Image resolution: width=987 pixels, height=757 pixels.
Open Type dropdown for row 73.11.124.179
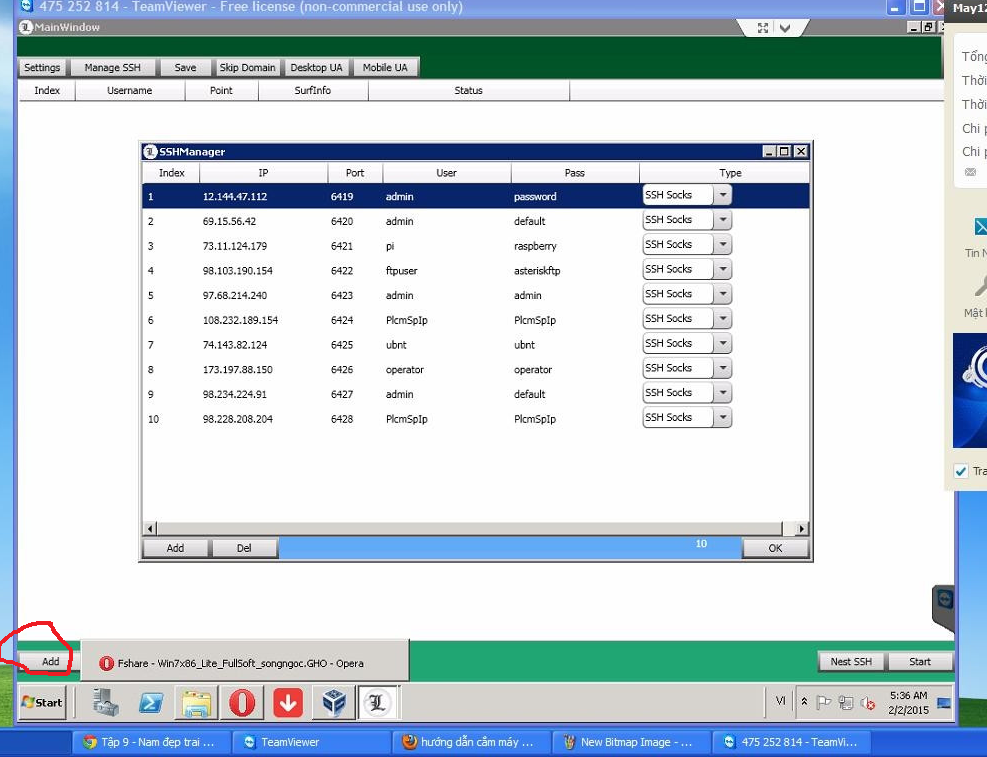click(723, 244)
